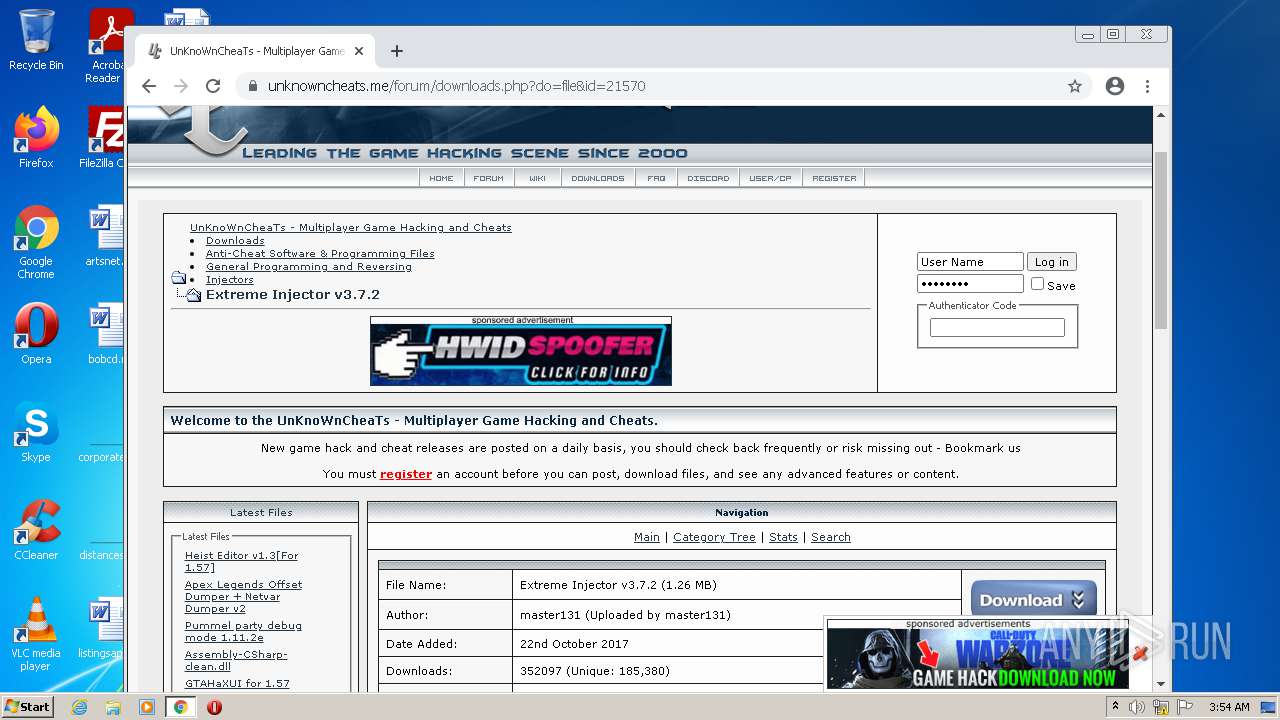This screenshot has height=720, width=1280.
Task: Open FORUM navigation item
Action: click(488, 178)
